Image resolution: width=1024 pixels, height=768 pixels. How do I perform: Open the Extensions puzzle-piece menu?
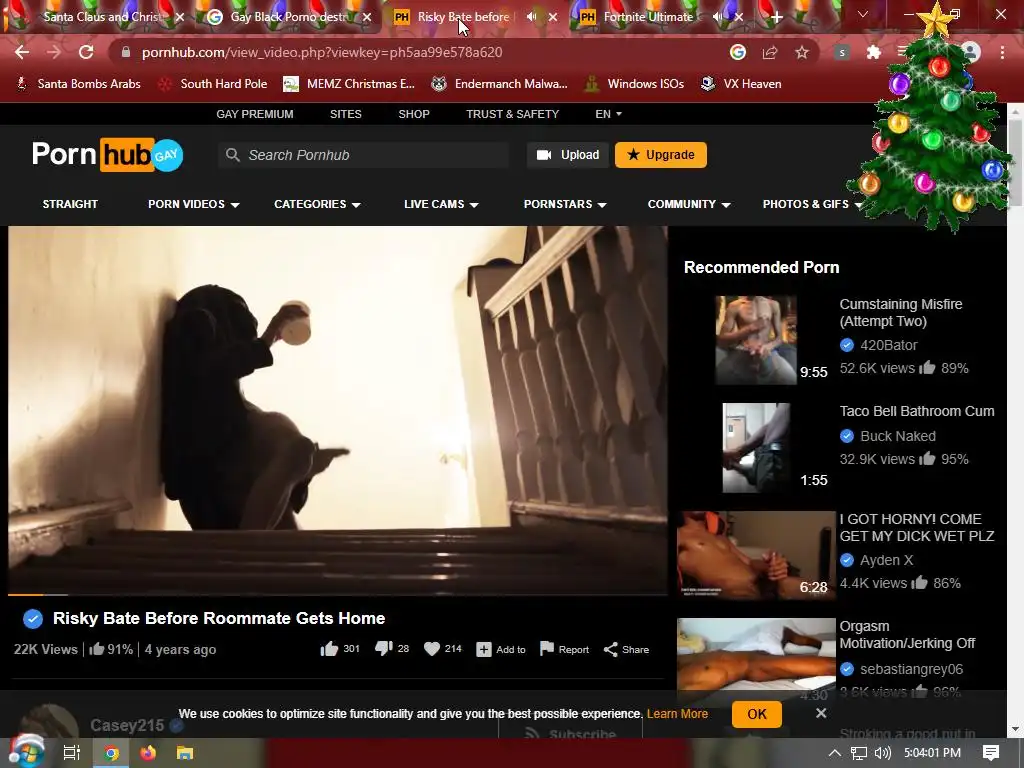tap(874, 52)
